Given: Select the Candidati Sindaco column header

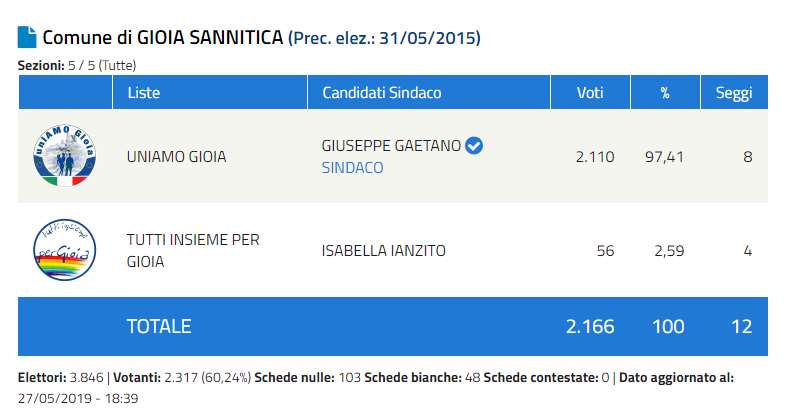Looking at the screenshot, I should point(381,93).
